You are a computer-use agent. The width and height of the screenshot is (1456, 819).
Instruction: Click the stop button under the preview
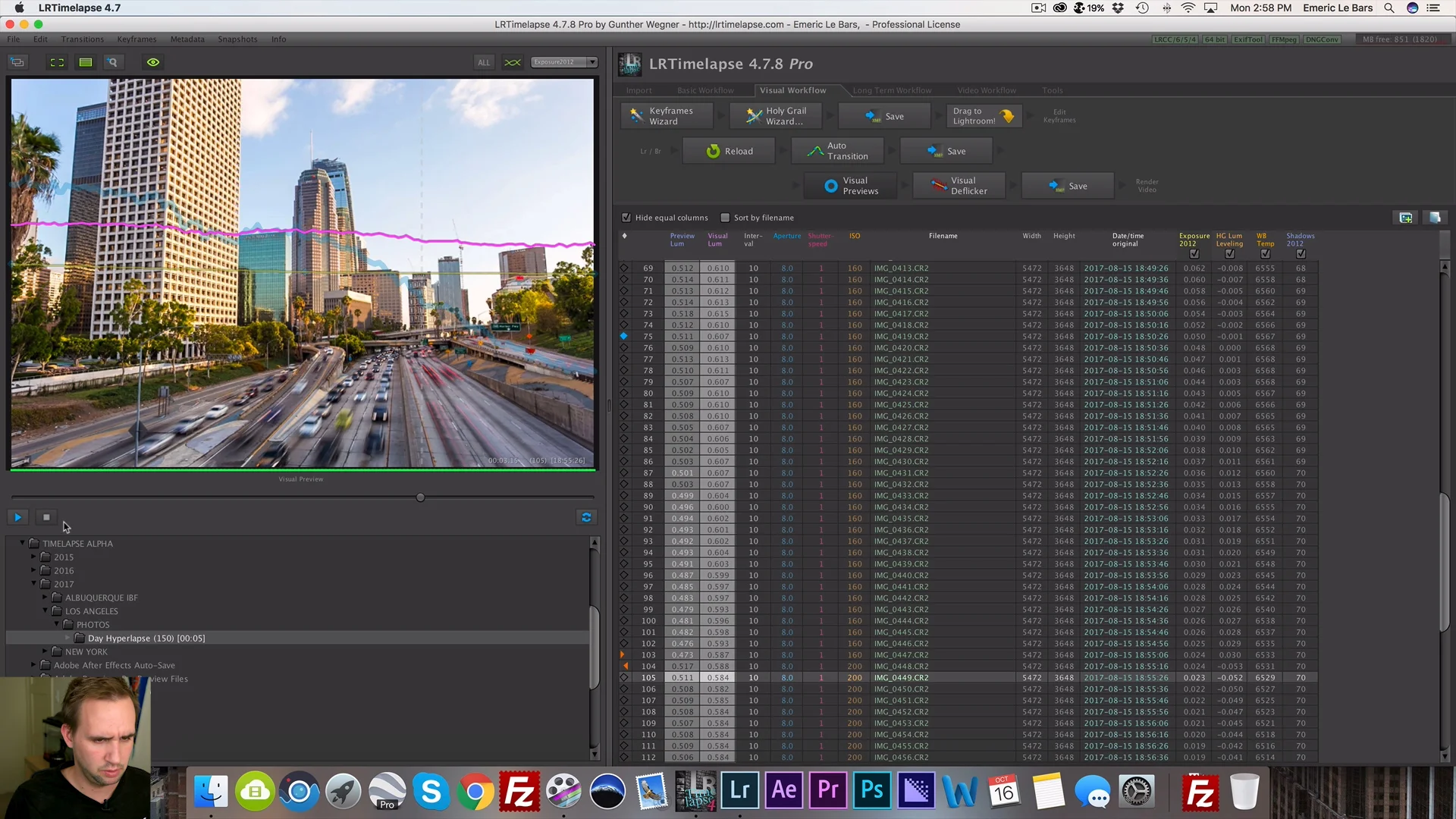click(46, 517)
